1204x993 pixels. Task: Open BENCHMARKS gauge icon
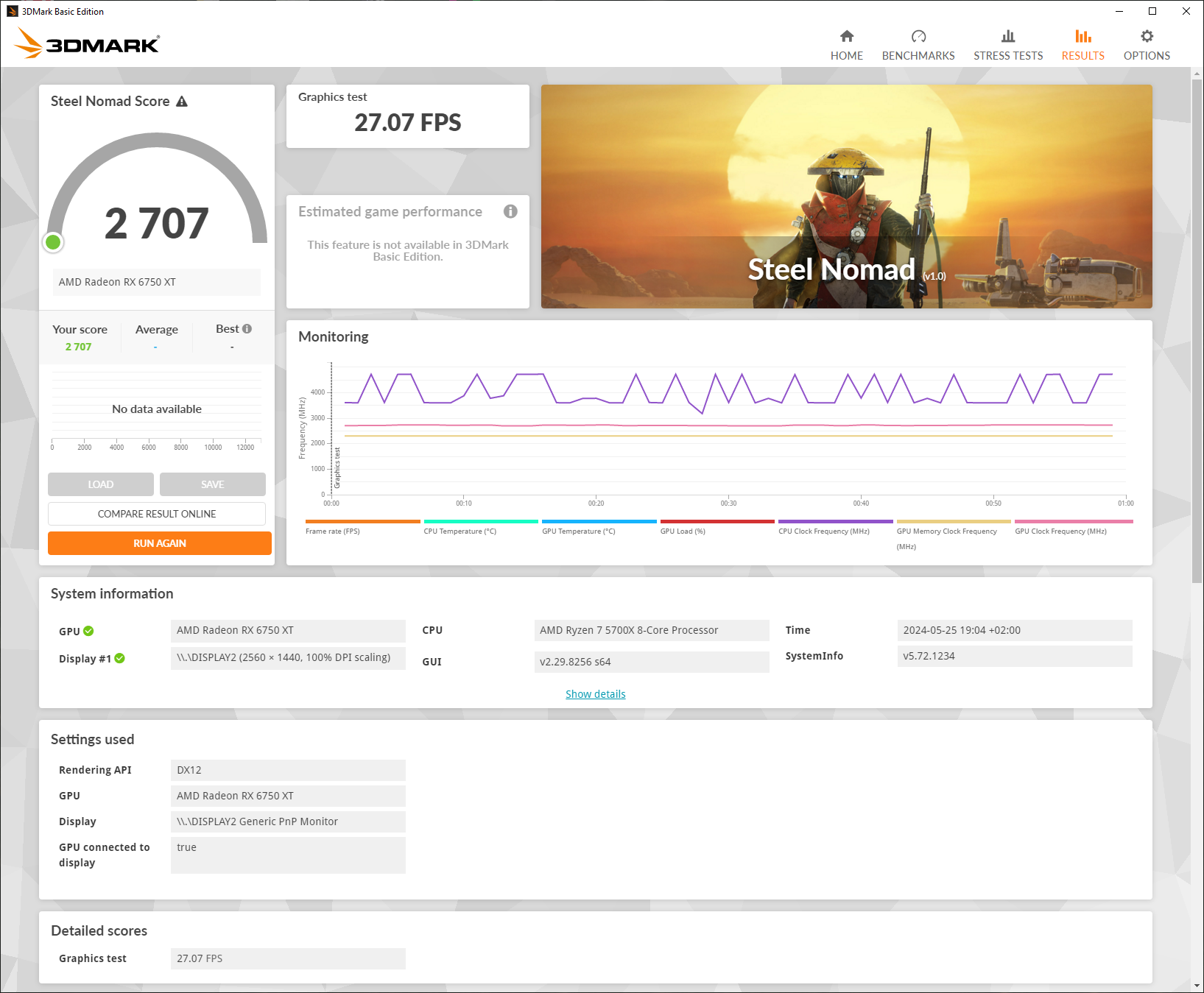(x=918, y=36)
